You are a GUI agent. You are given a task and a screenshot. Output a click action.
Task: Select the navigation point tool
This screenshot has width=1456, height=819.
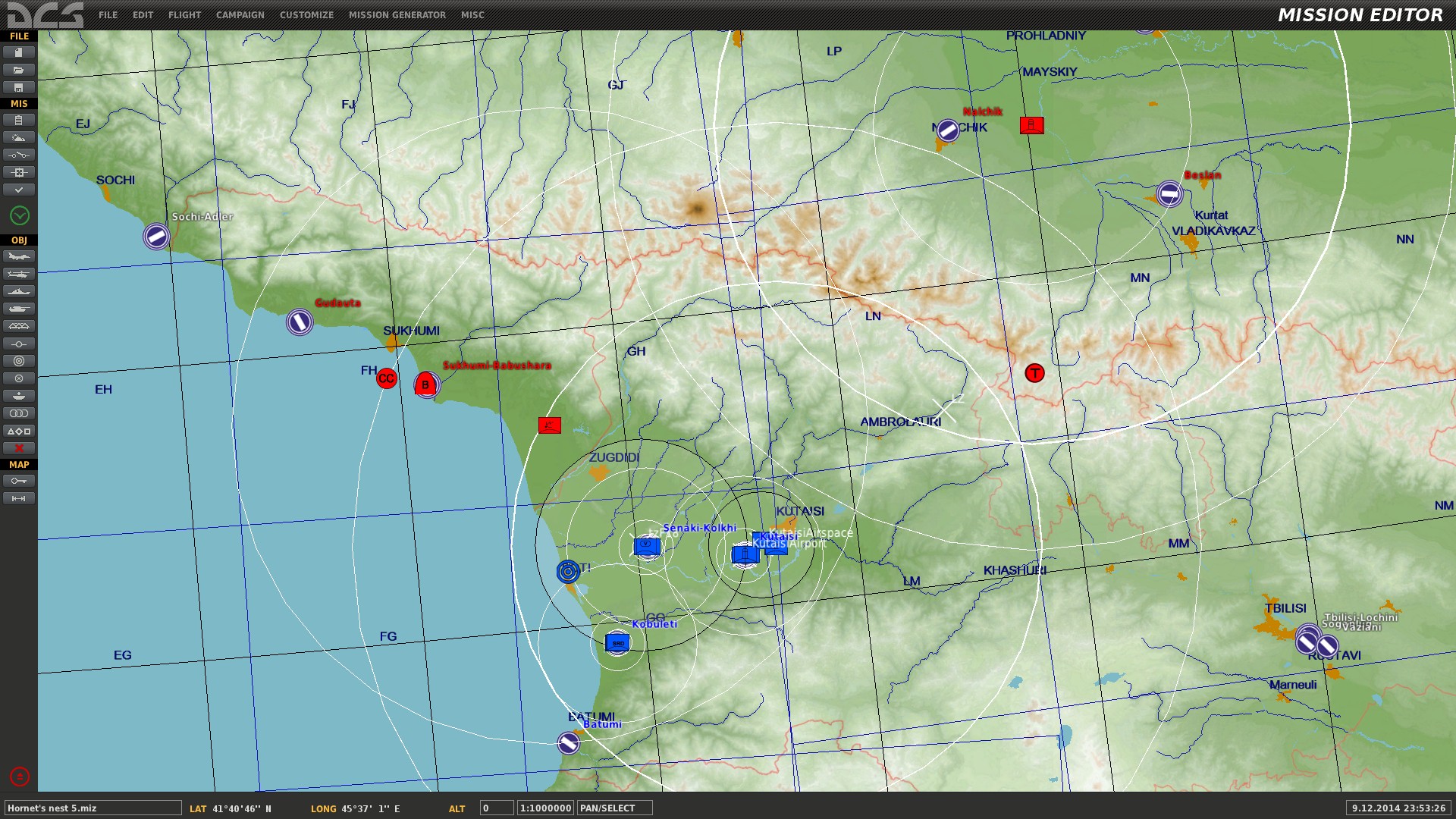pos(19,344)
